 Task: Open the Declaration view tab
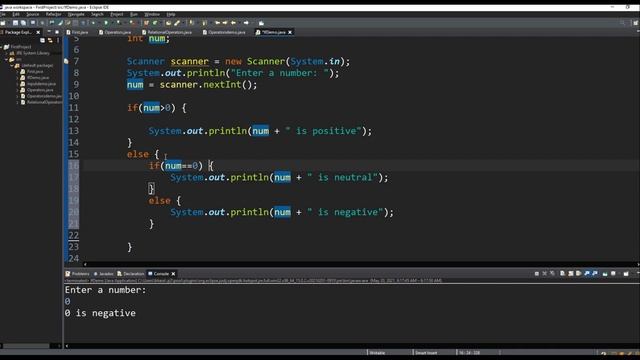tap(131, 273)
